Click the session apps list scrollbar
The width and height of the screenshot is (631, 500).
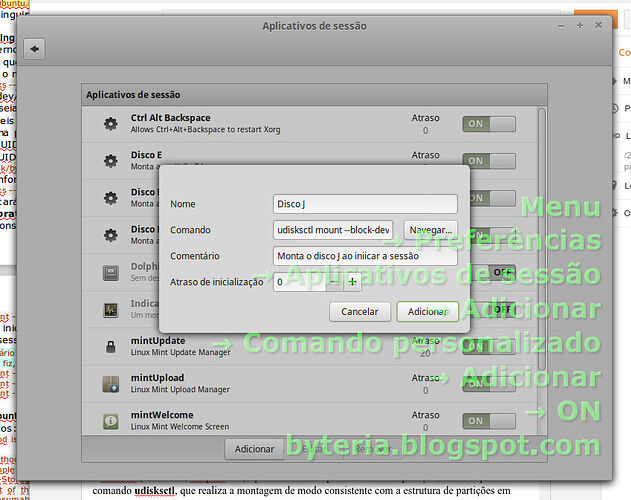[542, 240]
